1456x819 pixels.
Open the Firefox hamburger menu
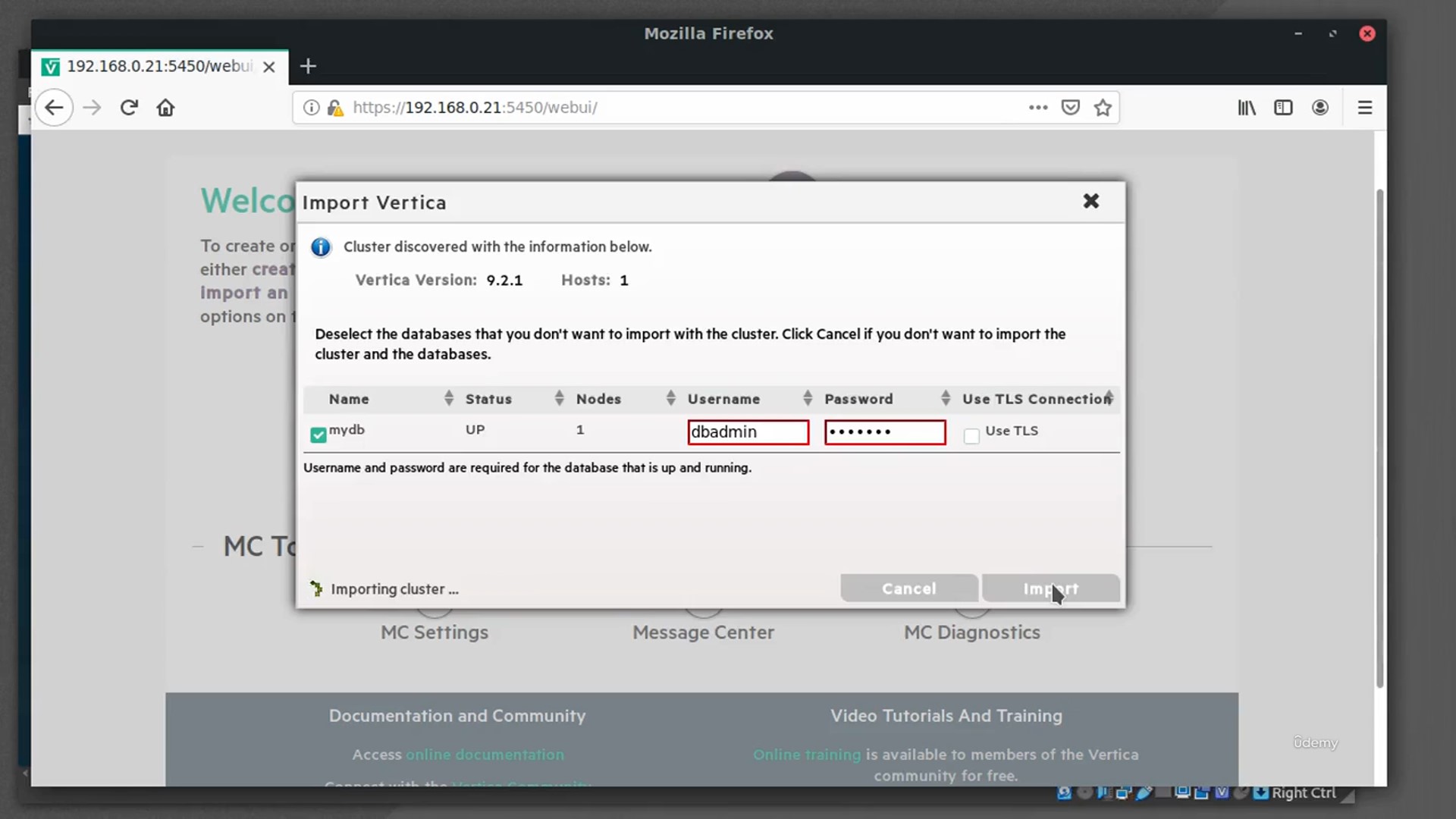pos(1365,108)
